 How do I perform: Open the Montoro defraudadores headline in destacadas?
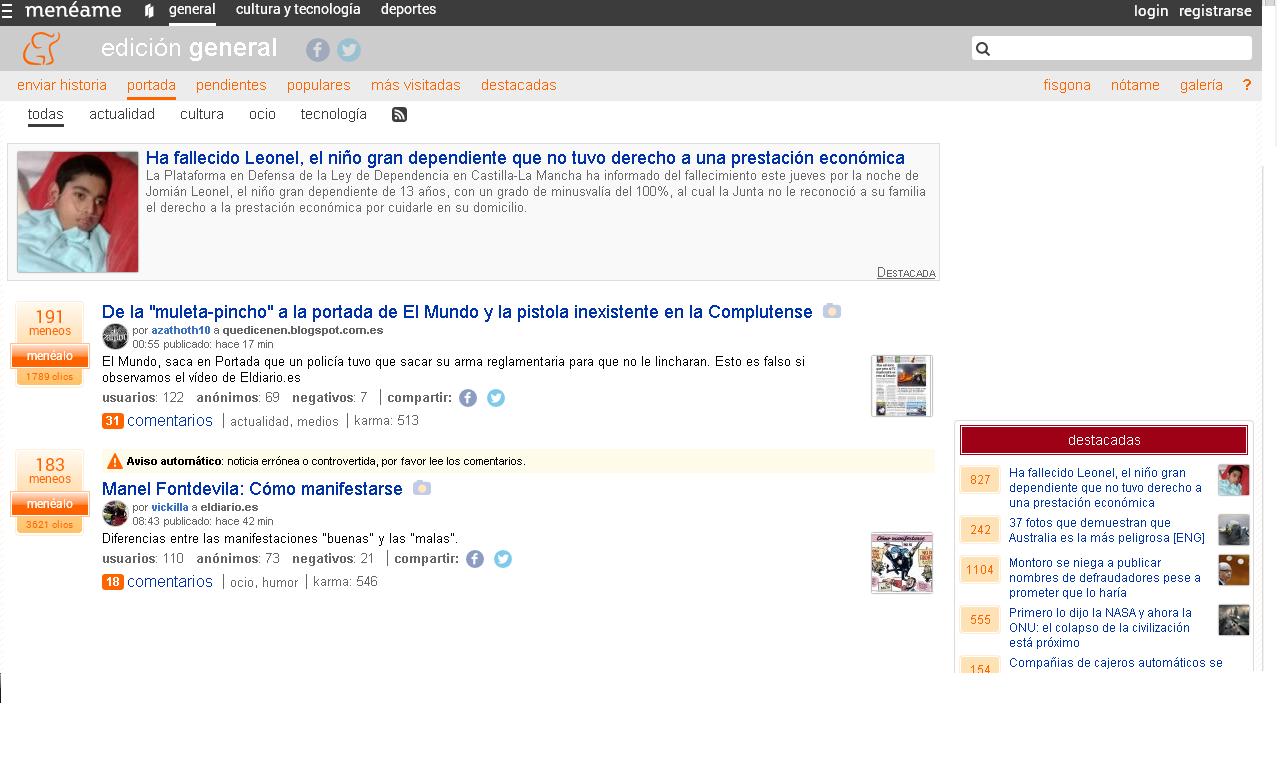pos(1104,577)
